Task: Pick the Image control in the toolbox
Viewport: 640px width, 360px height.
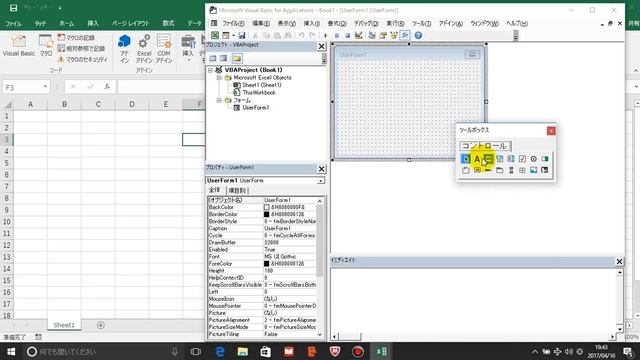Action: (533, 170)
